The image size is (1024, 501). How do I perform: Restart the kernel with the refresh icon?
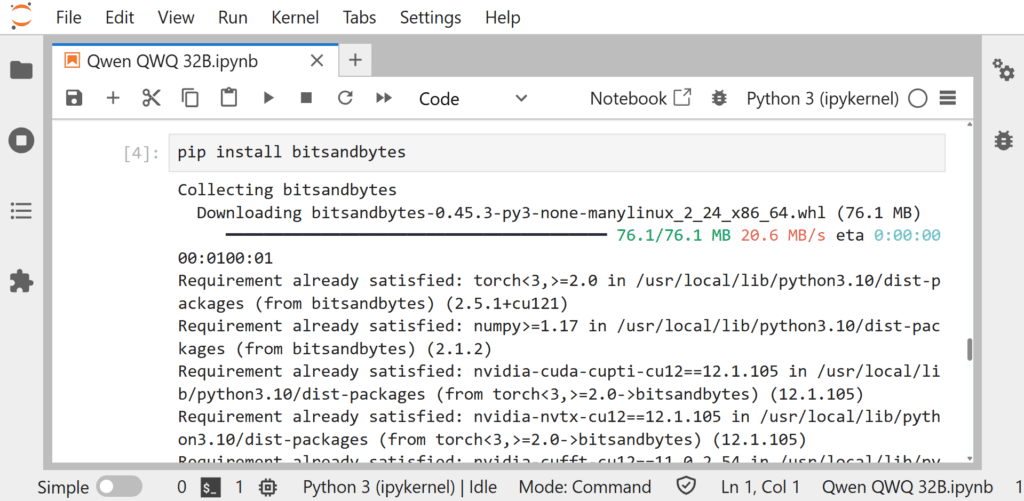[x=345, y=98]
